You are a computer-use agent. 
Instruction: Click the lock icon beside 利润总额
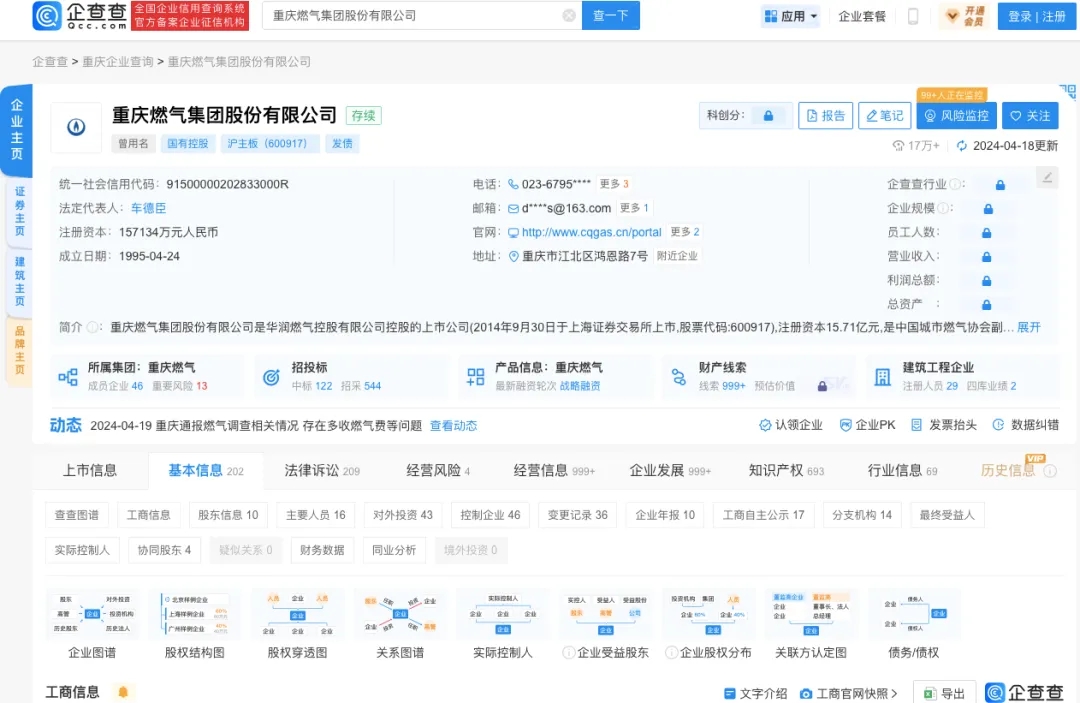tap(986, 281)
